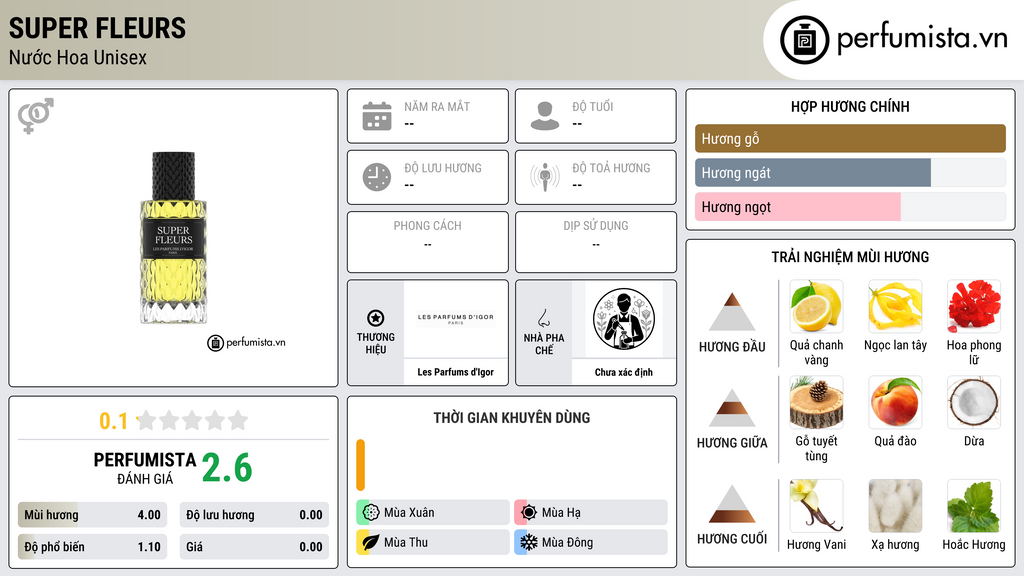Click the unisex gender symbol icon
This screenshot has height=576, width=1024.
coord(36,116)
